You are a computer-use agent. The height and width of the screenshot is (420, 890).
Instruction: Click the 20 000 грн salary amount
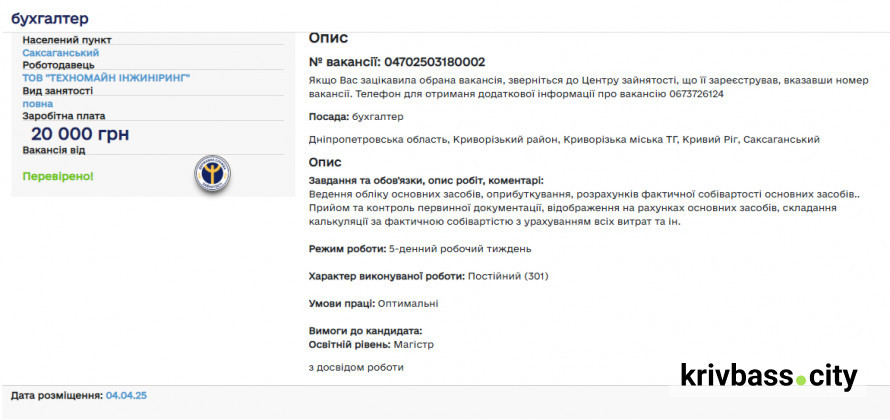(80, 134)
